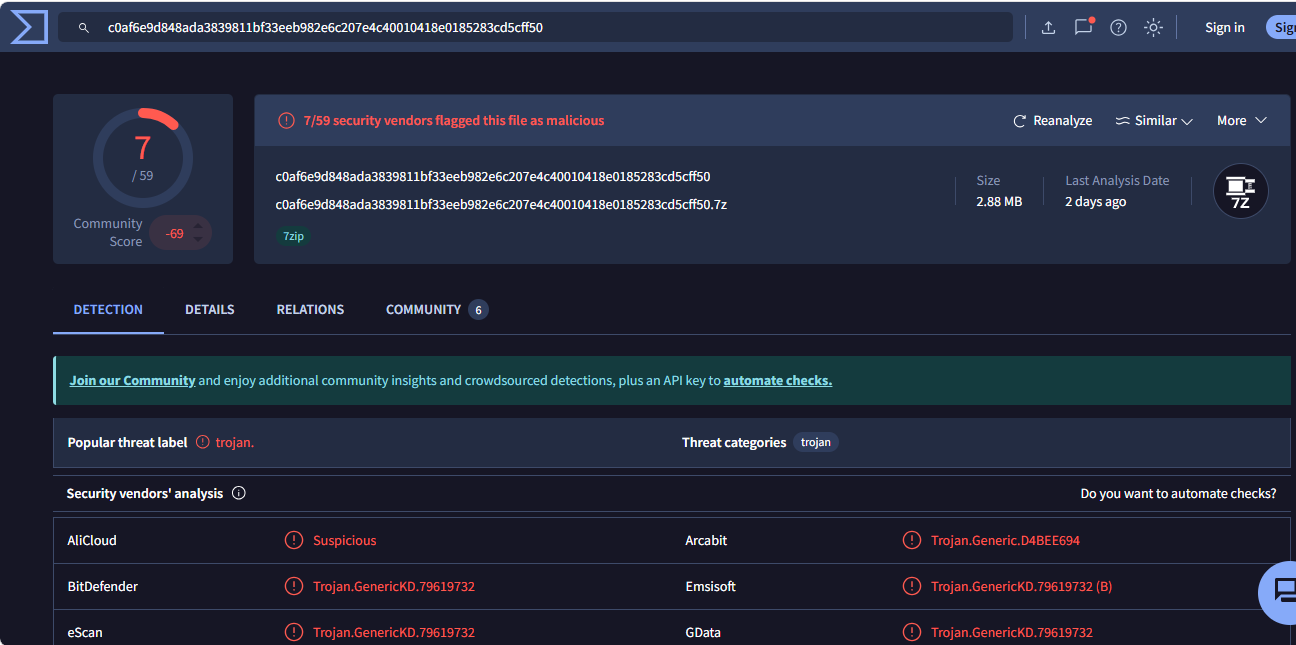Click the upload file icon
1296x645 pixels.
1048,28
